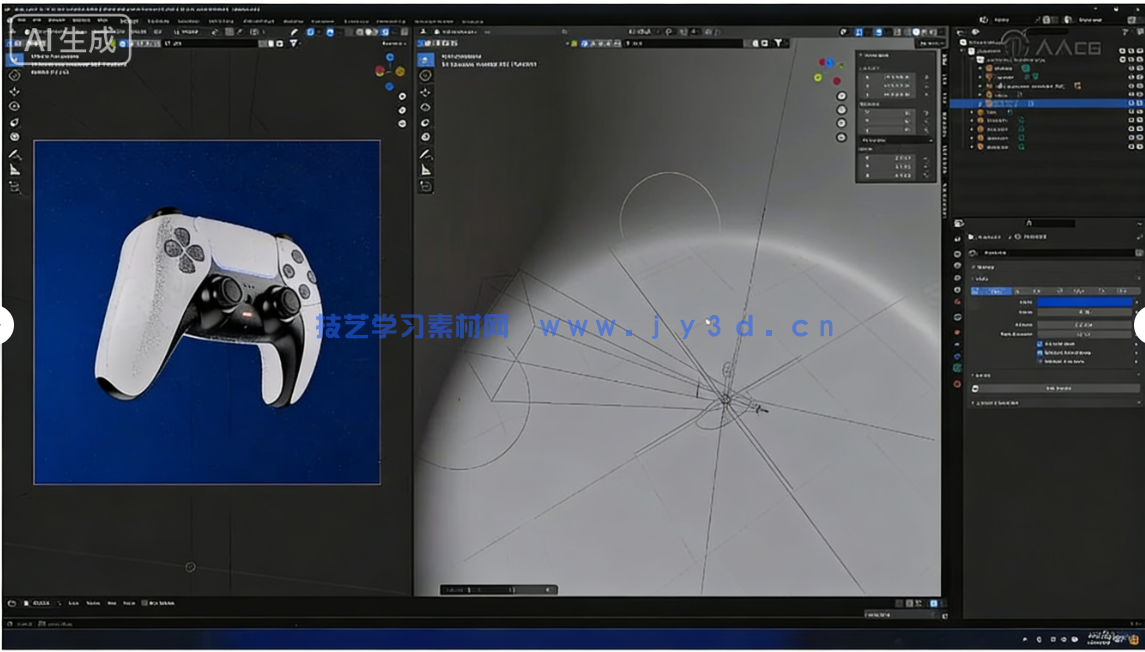Viewport: 1145px width, 652px height.
Task: Click the blue Color swatch in World properties
Action: click(x=1085, y=302)
